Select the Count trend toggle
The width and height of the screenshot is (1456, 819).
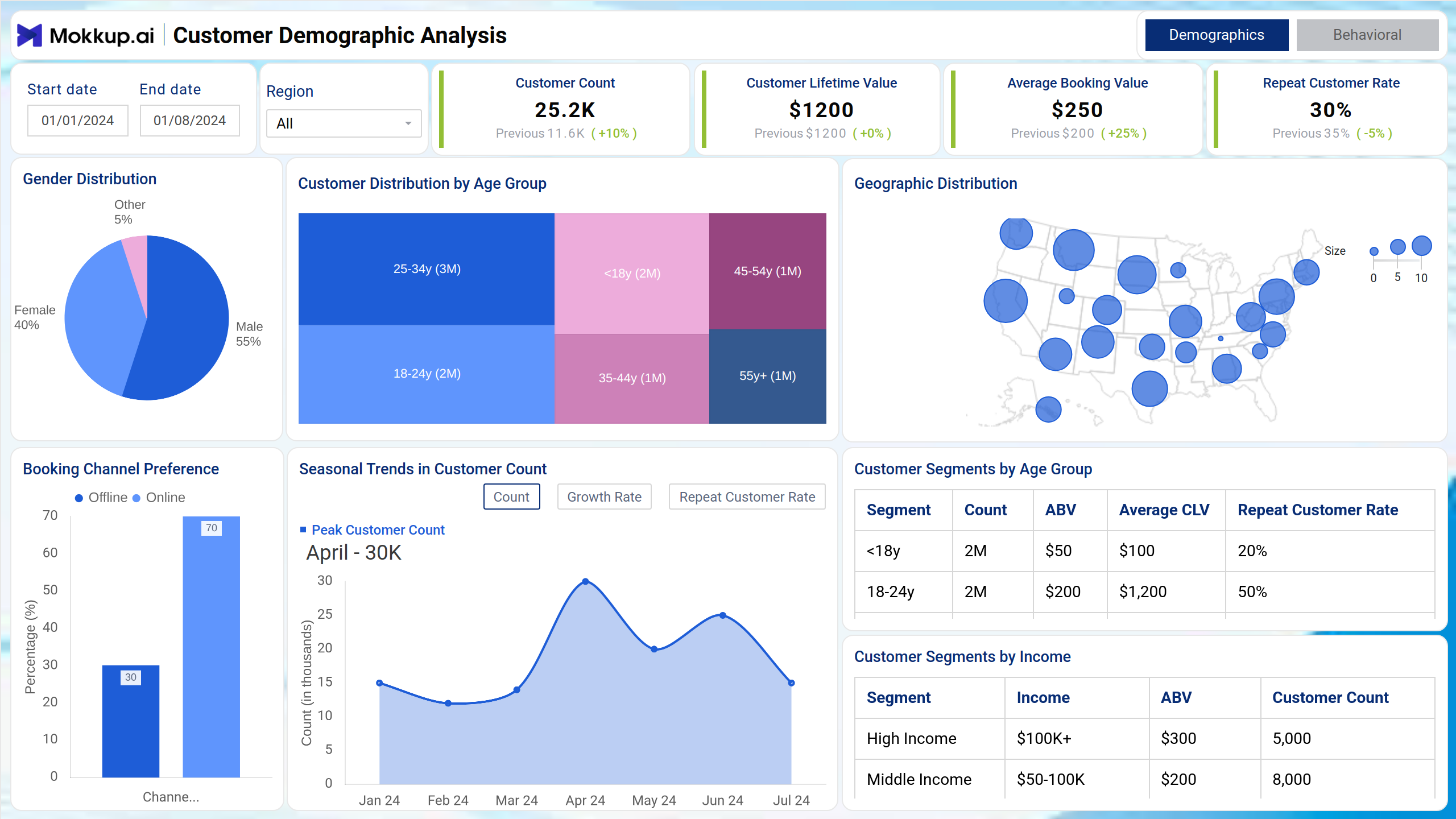(511, 497)
